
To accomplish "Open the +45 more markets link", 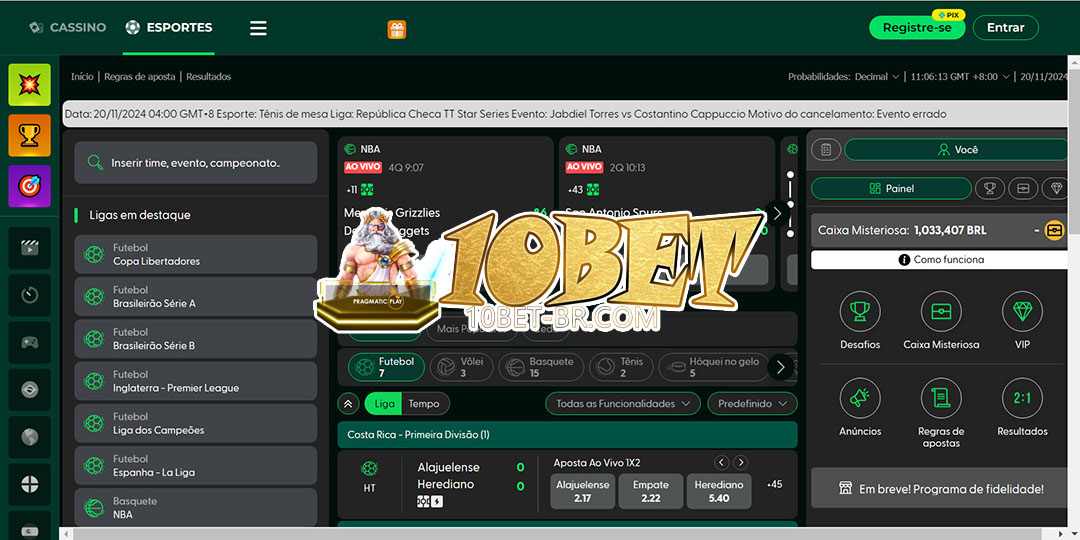I will 775,484.
